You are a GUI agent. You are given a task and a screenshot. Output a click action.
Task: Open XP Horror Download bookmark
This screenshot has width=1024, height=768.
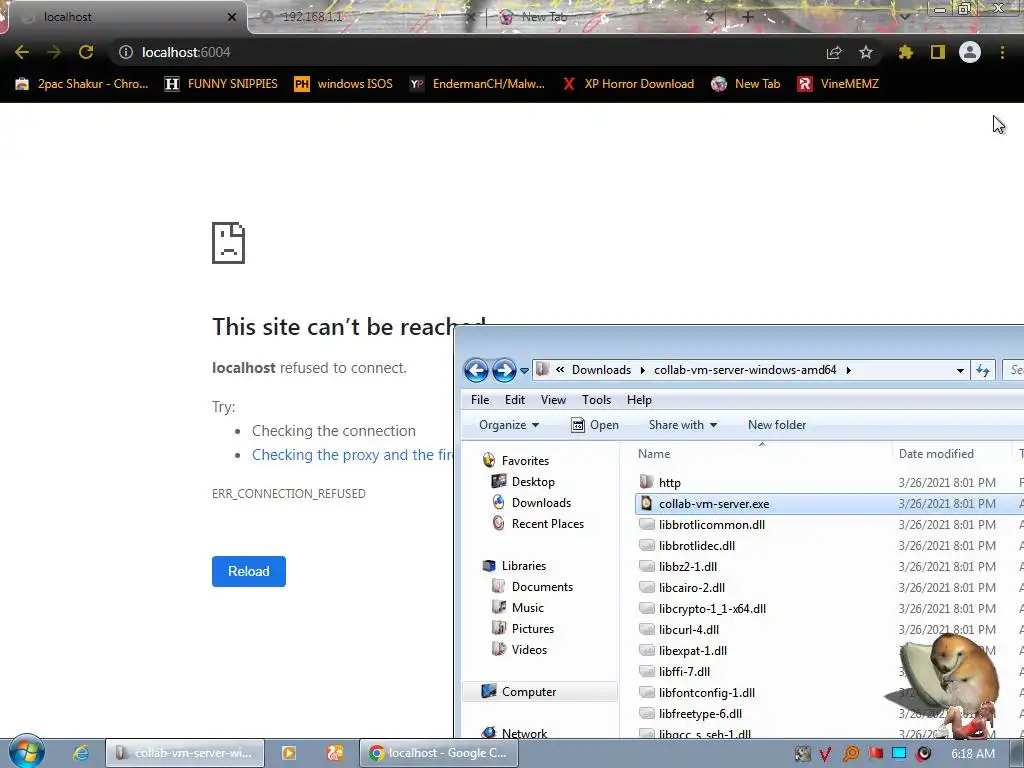[628, 84]
